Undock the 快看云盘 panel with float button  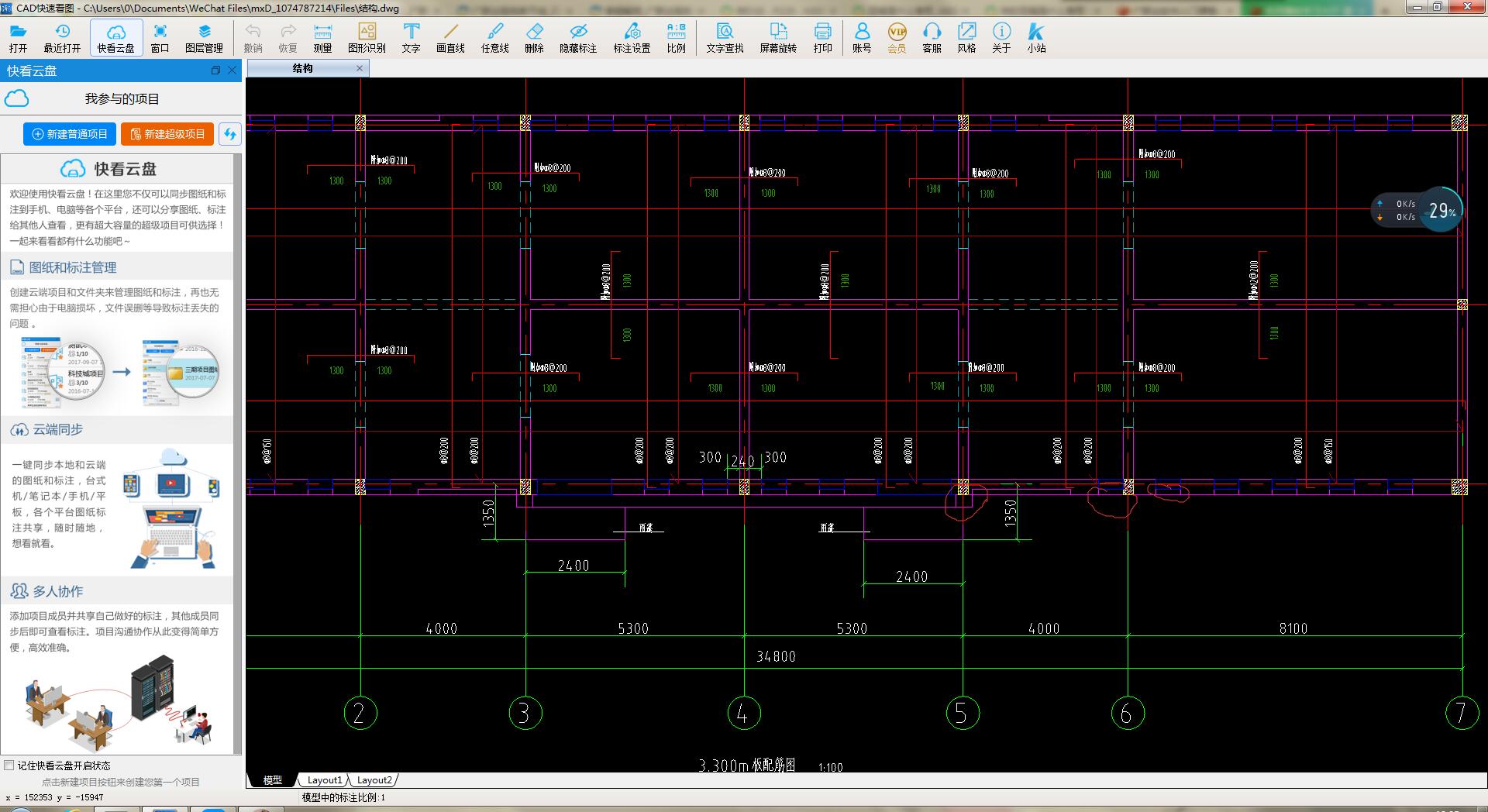click(x=215, y=71)
